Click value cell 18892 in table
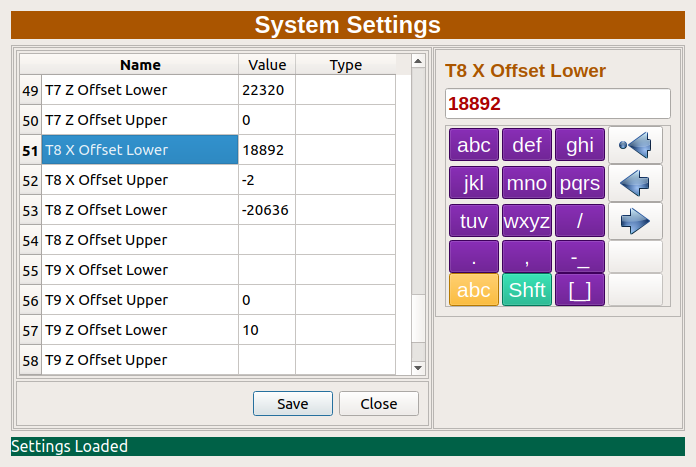The width and height of the screenshot is (696, 467). (x=267, y=150)
